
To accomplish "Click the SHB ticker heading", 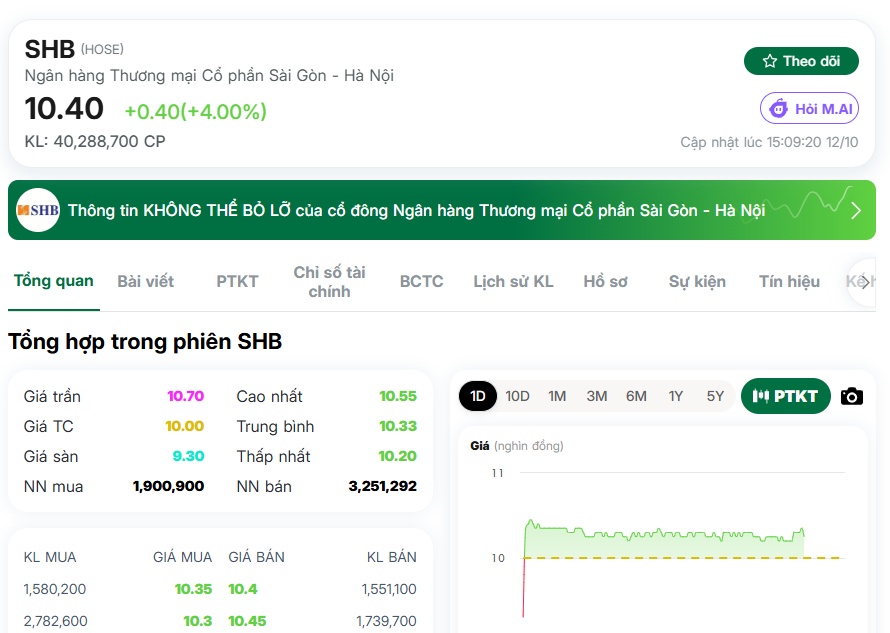I will (50, 49).
